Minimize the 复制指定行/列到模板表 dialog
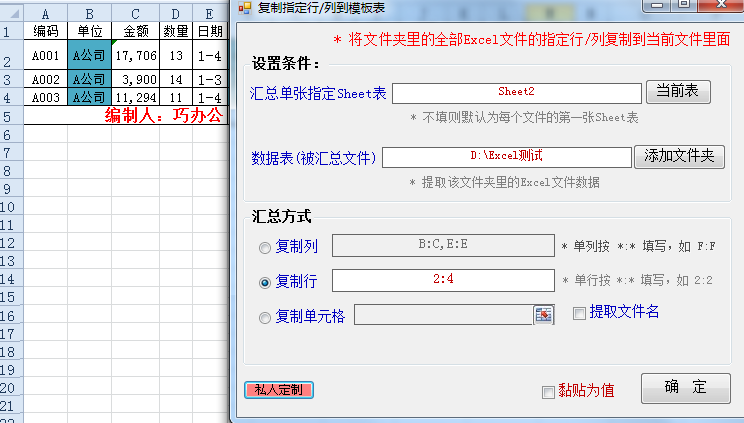Image resolution: width=744 pixels, height=423 pixels. click(x=657, y=5)
